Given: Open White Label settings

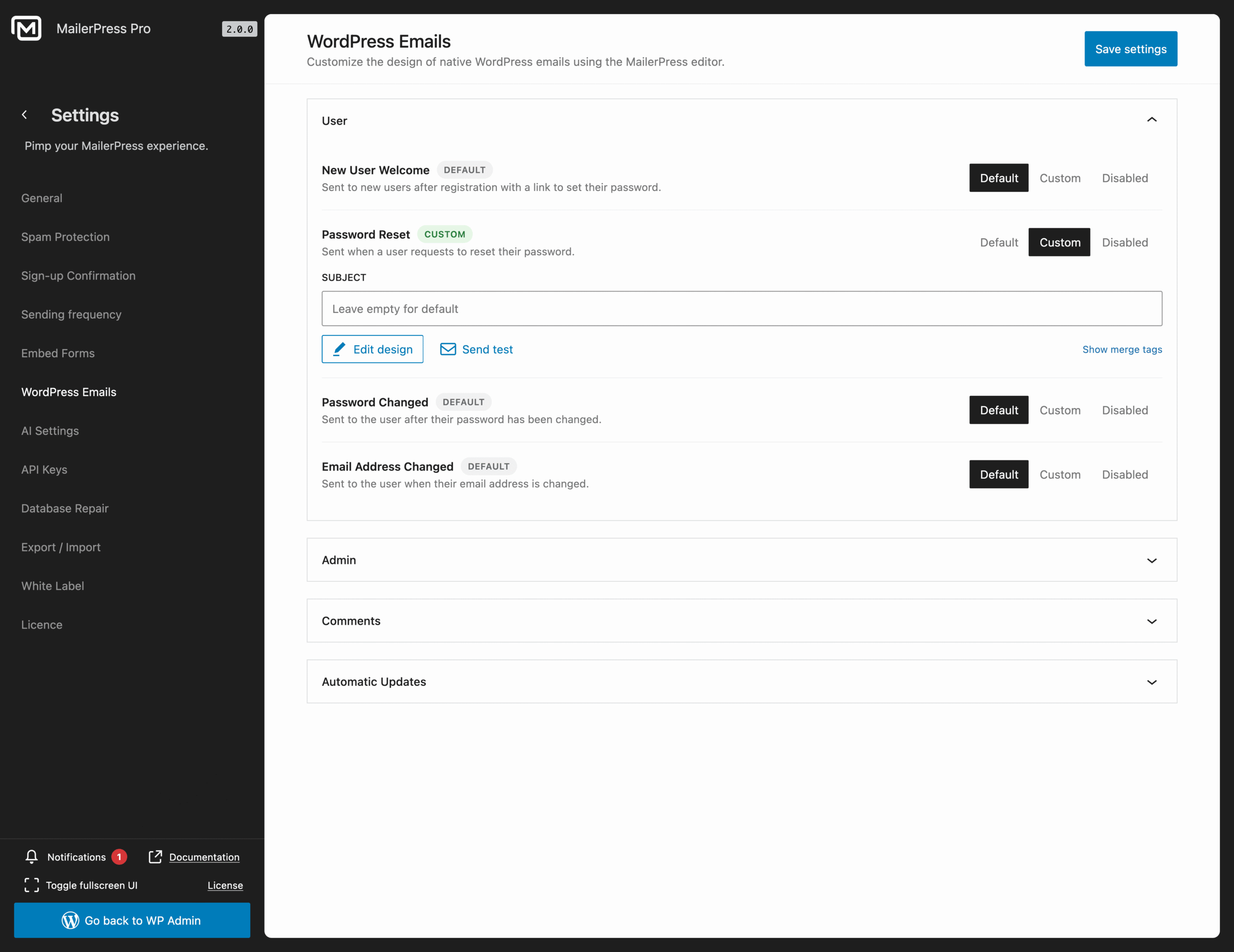Looking at the screenshot, I should (53, 586).
